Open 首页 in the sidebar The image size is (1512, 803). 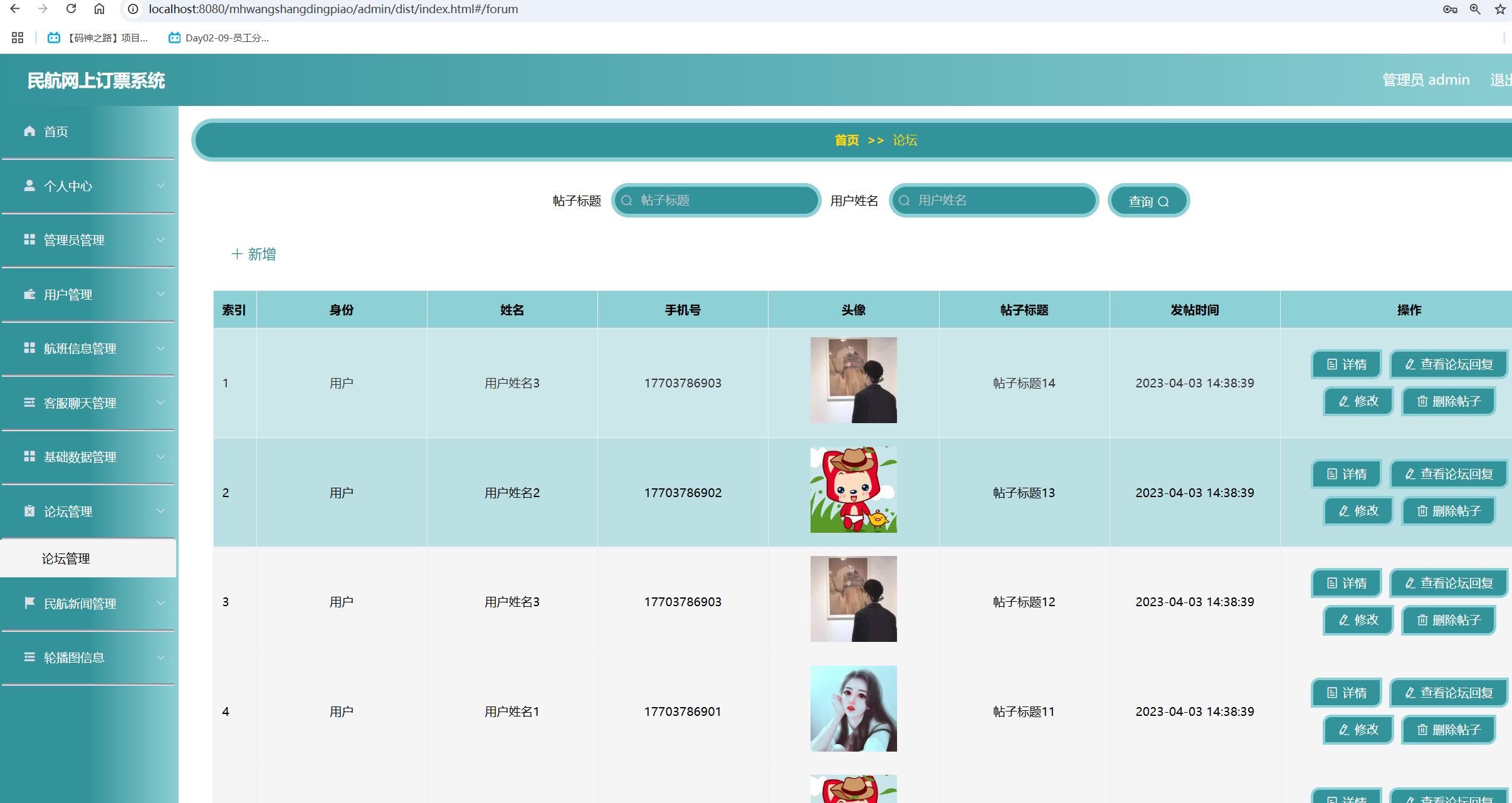(88, 132)
